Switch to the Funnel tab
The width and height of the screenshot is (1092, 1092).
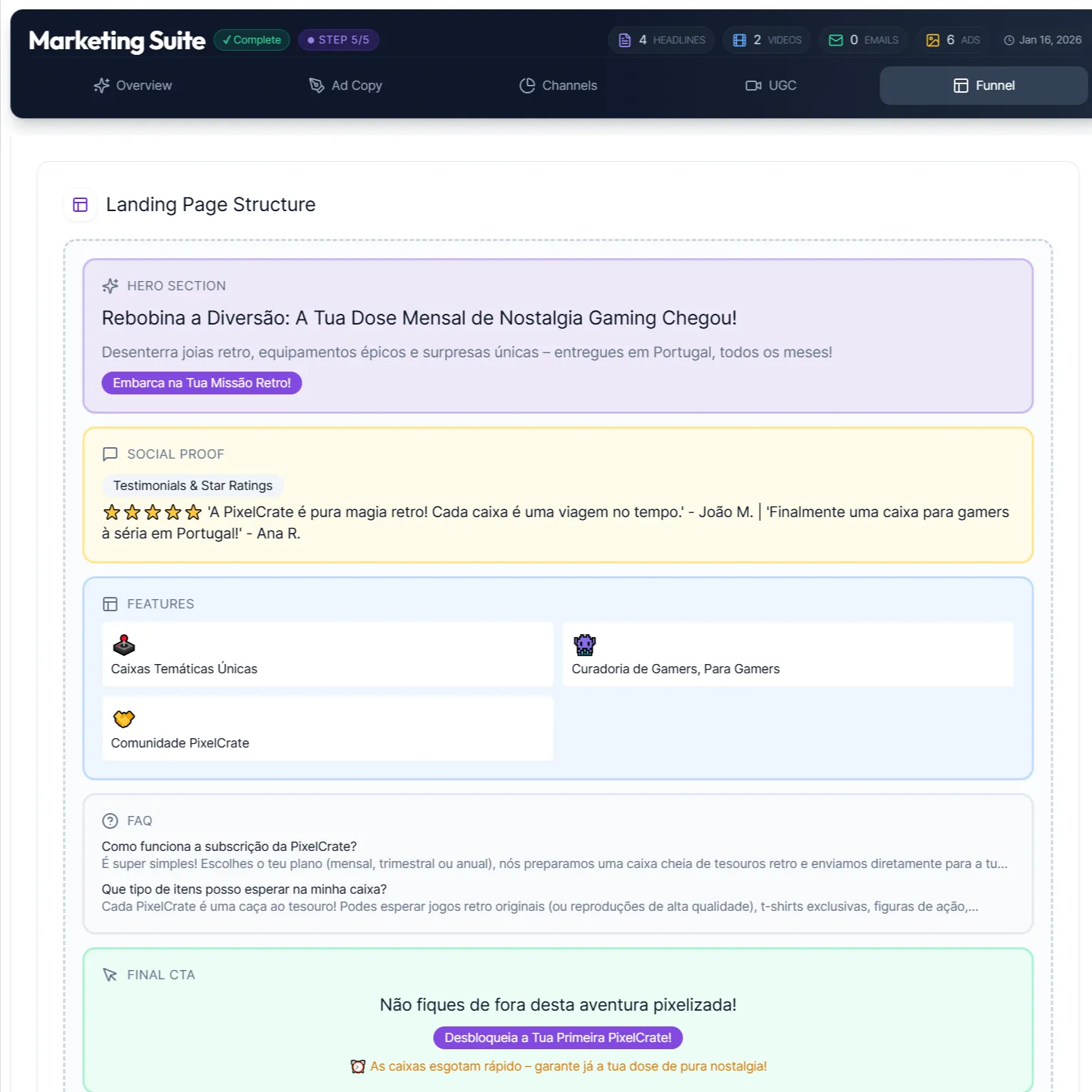pyautogui.click(x=984, y=86)
